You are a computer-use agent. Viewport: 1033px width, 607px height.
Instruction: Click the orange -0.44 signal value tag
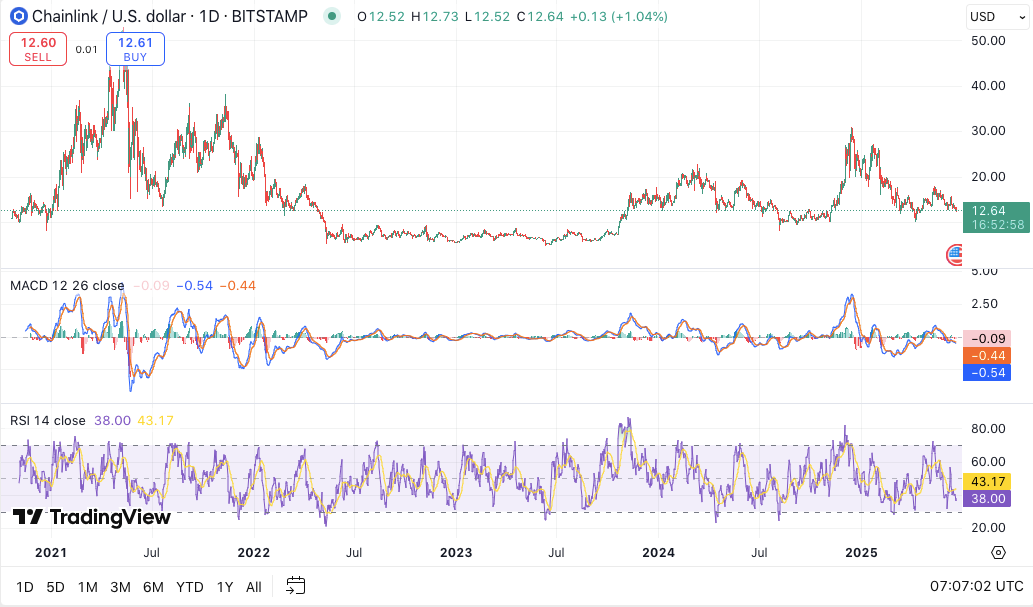click(987, 355)
